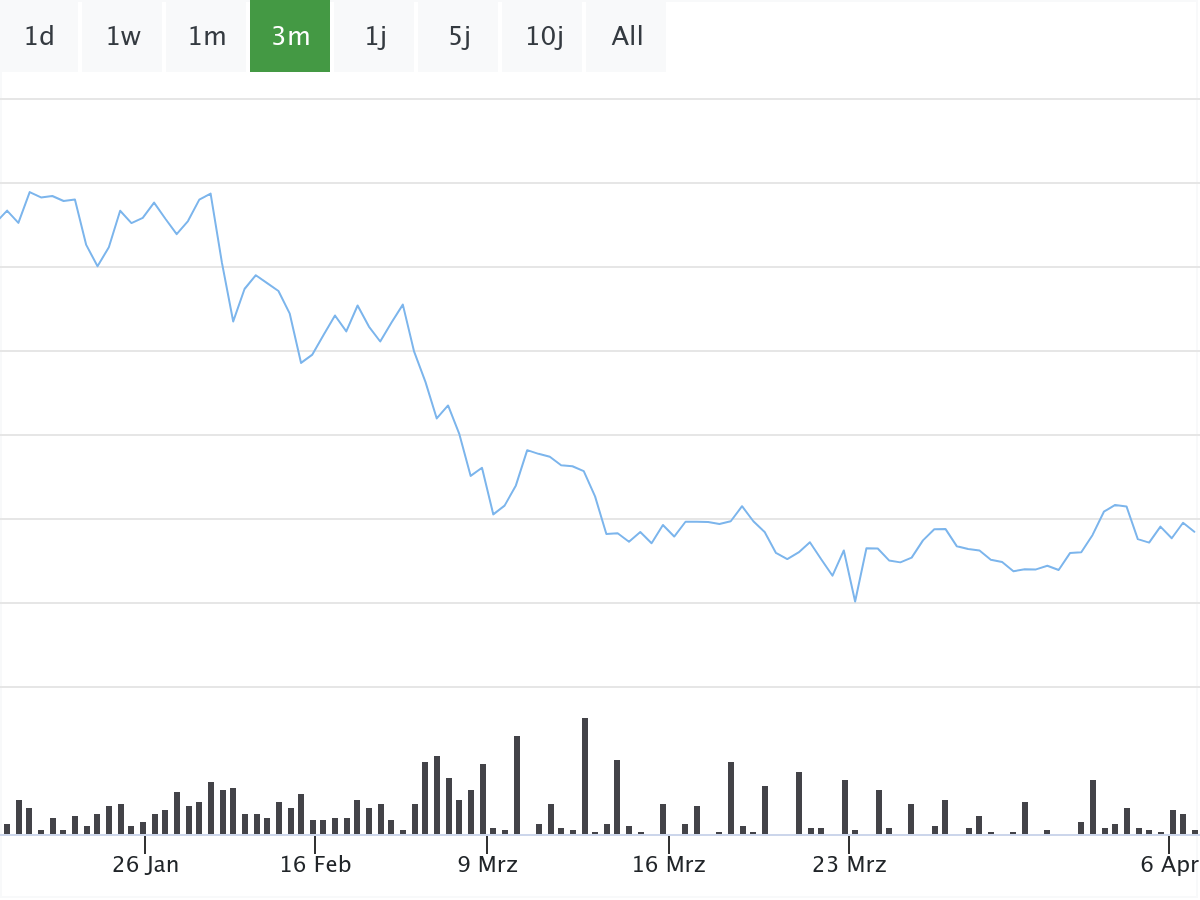1200x900 pixels.
Task: Click the lowest point of the price line
Action: pyautogui.click(x=855, y=601)
